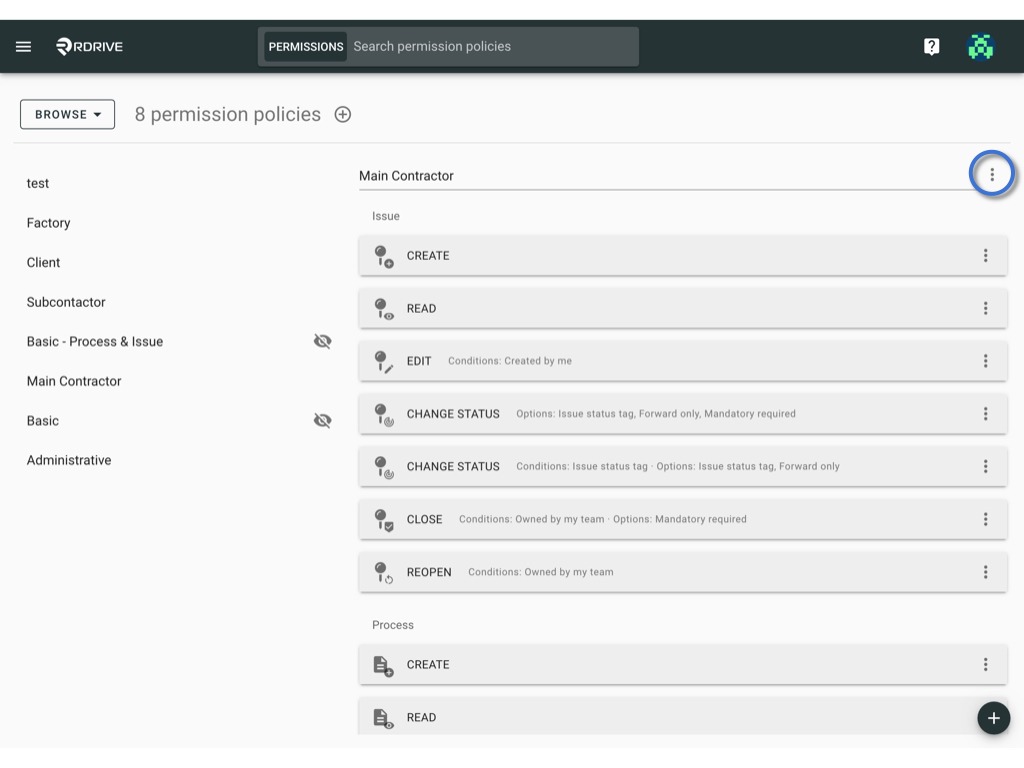Viewport: 1024px width, 768px height.
Task: Open options for Process CREATE row
Action: (985, 665)
